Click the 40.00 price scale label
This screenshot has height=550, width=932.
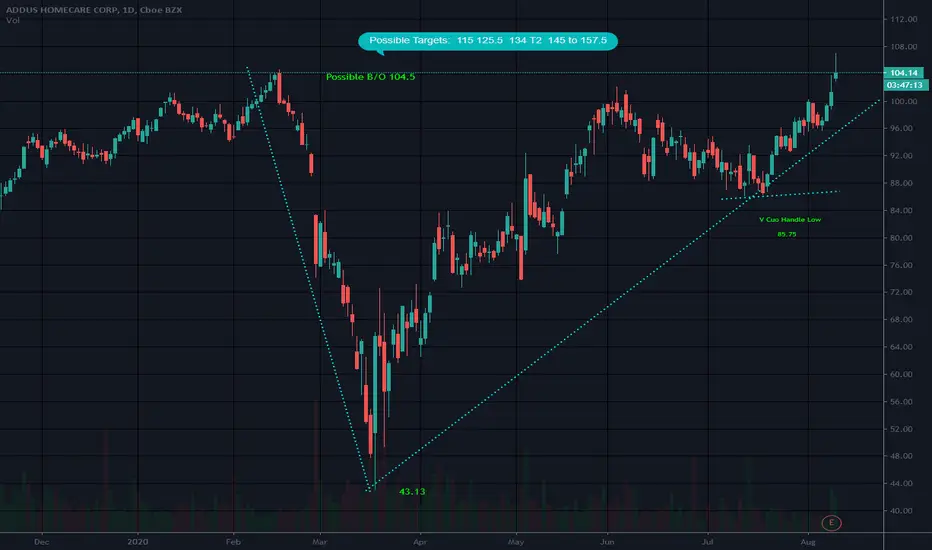click(903, 511)
